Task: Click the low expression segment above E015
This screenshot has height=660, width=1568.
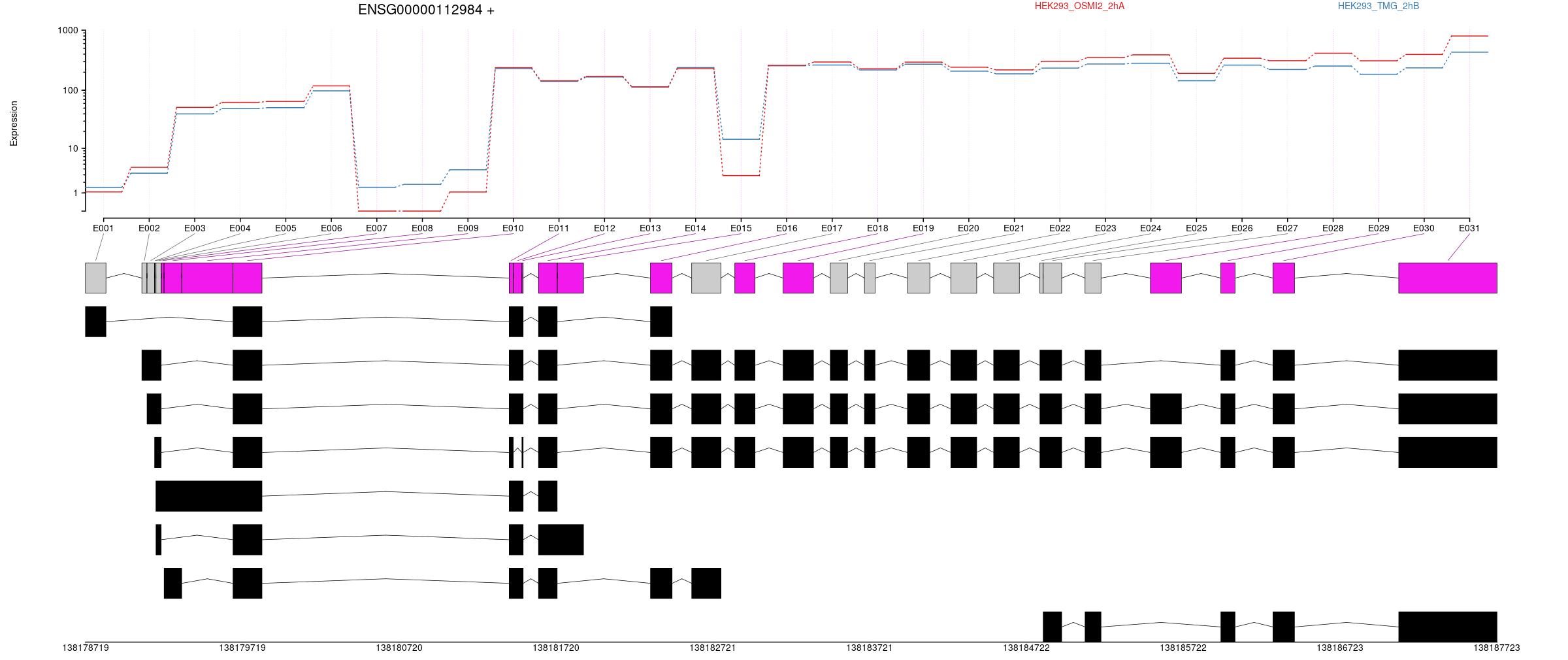Action: [741, 175]
